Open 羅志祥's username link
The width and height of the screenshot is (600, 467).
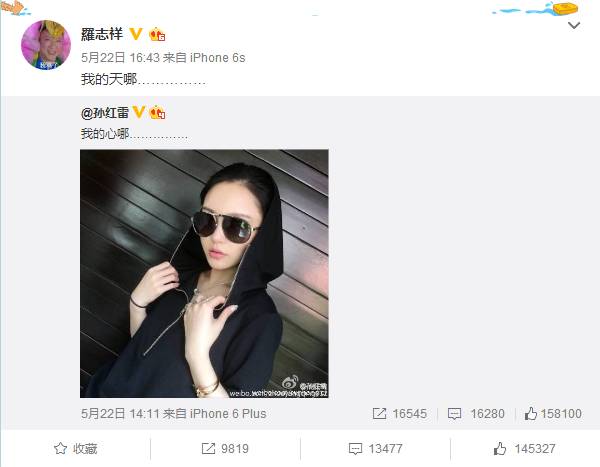102,34
